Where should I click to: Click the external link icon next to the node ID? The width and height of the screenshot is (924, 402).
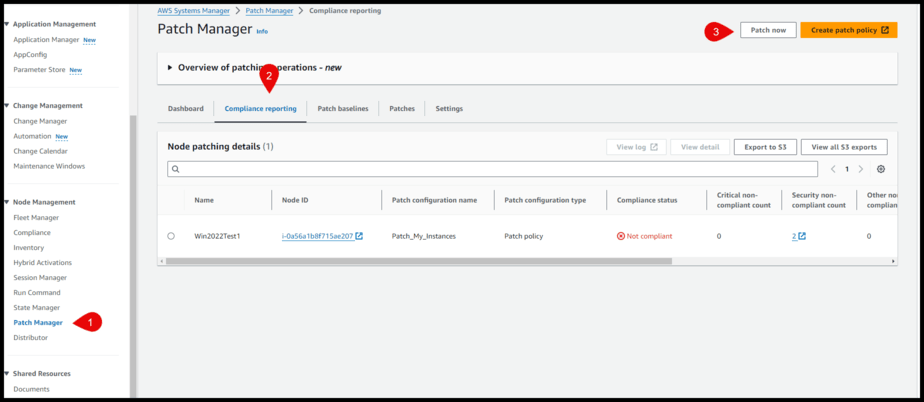pos(359,236)
